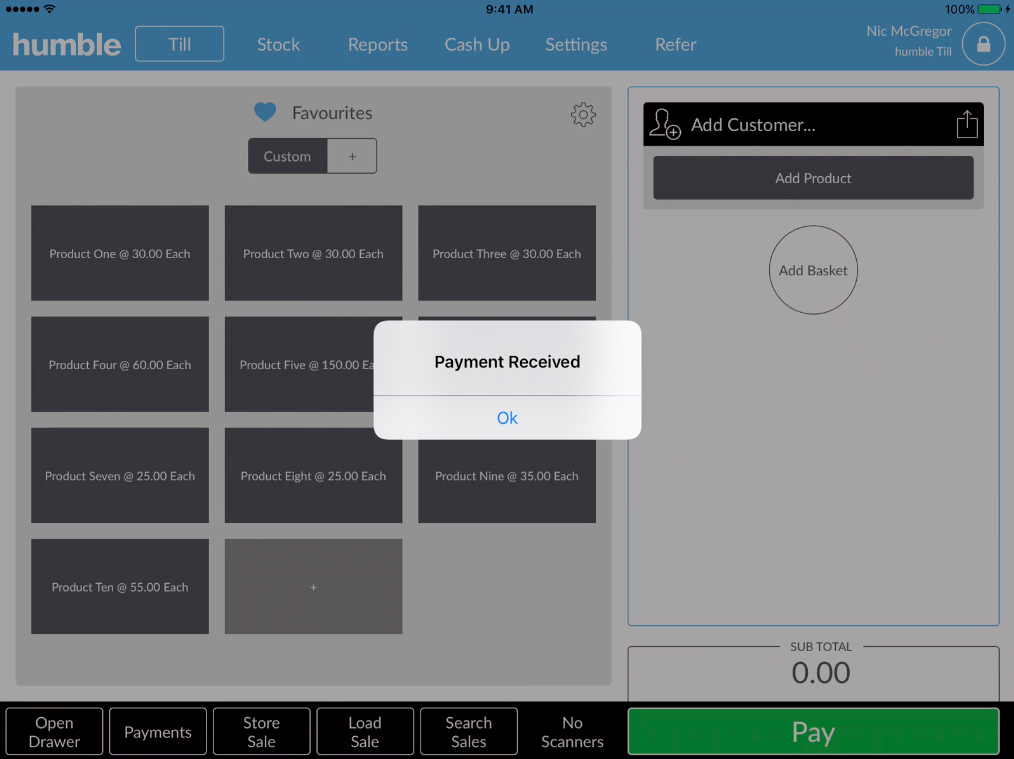Open the Settings tab

tap(576, 45)
